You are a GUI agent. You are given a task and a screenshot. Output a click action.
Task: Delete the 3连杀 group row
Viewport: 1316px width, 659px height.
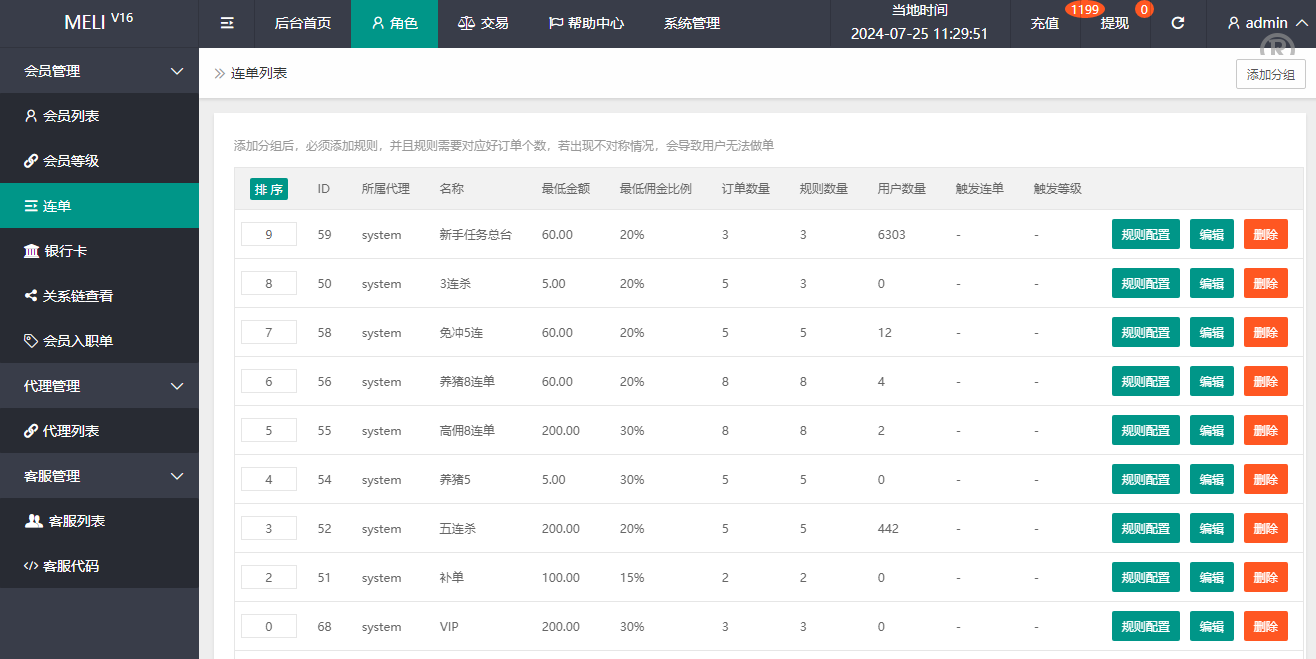(1265, 283)
